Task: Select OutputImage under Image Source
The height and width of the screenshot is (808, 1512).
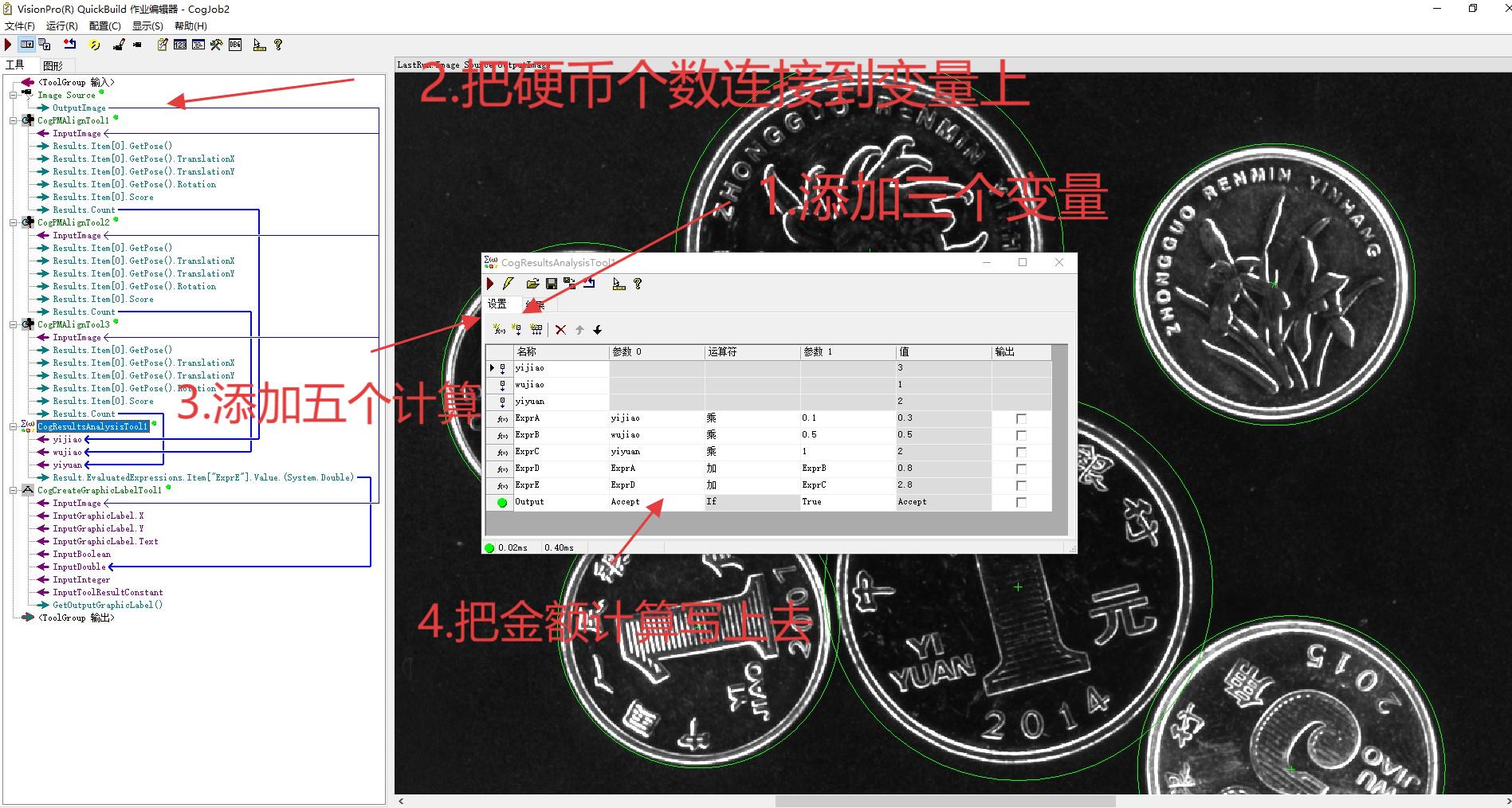Action: 79,108
